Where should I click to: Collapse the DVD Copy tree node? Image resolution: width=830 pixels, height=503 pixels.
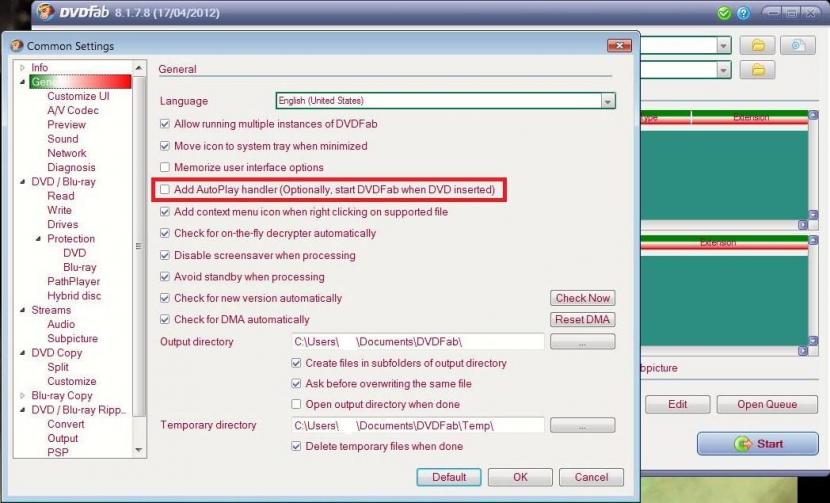[x=22, y=353]
